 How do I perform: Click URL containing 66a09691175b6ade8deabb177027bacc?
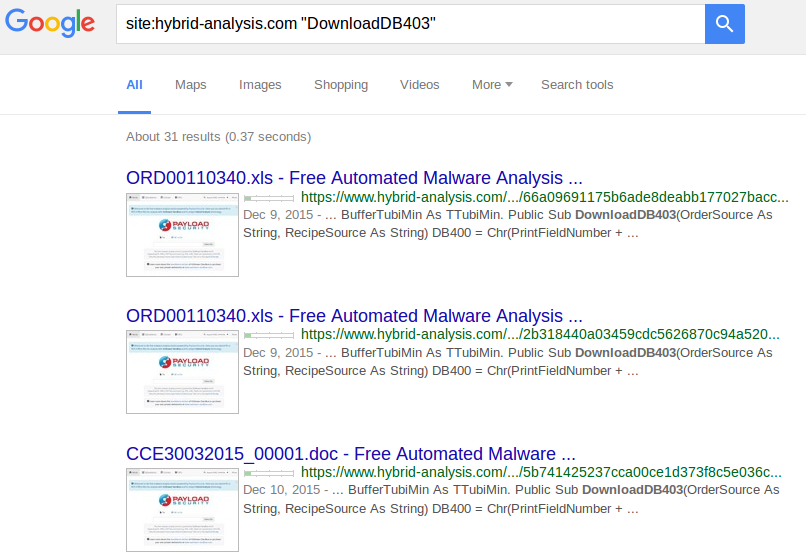544,197
